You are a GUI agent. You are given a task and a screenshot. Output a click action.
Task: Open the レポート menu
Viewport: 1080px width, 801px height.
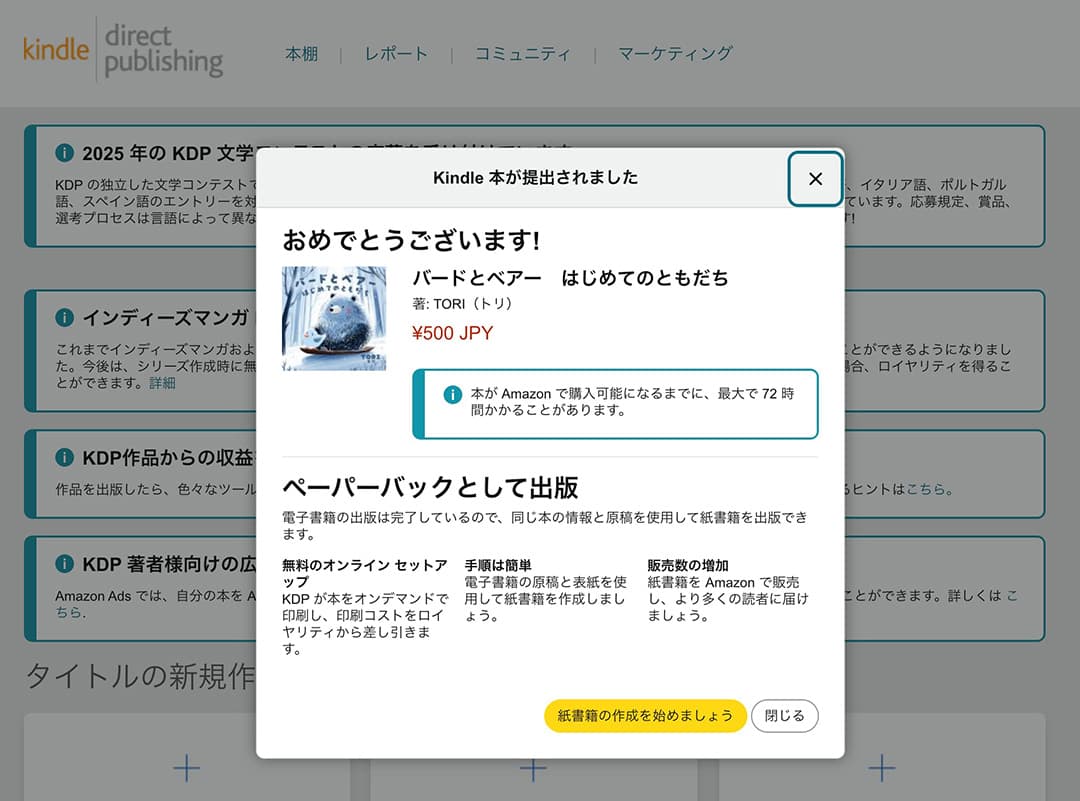click(x=396, y=53)
